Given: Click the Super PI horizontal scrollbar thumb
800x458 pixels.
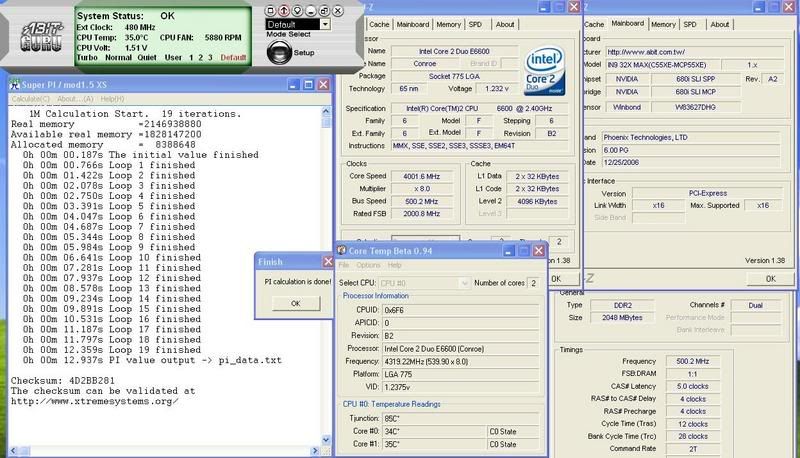Looking at the screenshot, I should coord(24,451).
